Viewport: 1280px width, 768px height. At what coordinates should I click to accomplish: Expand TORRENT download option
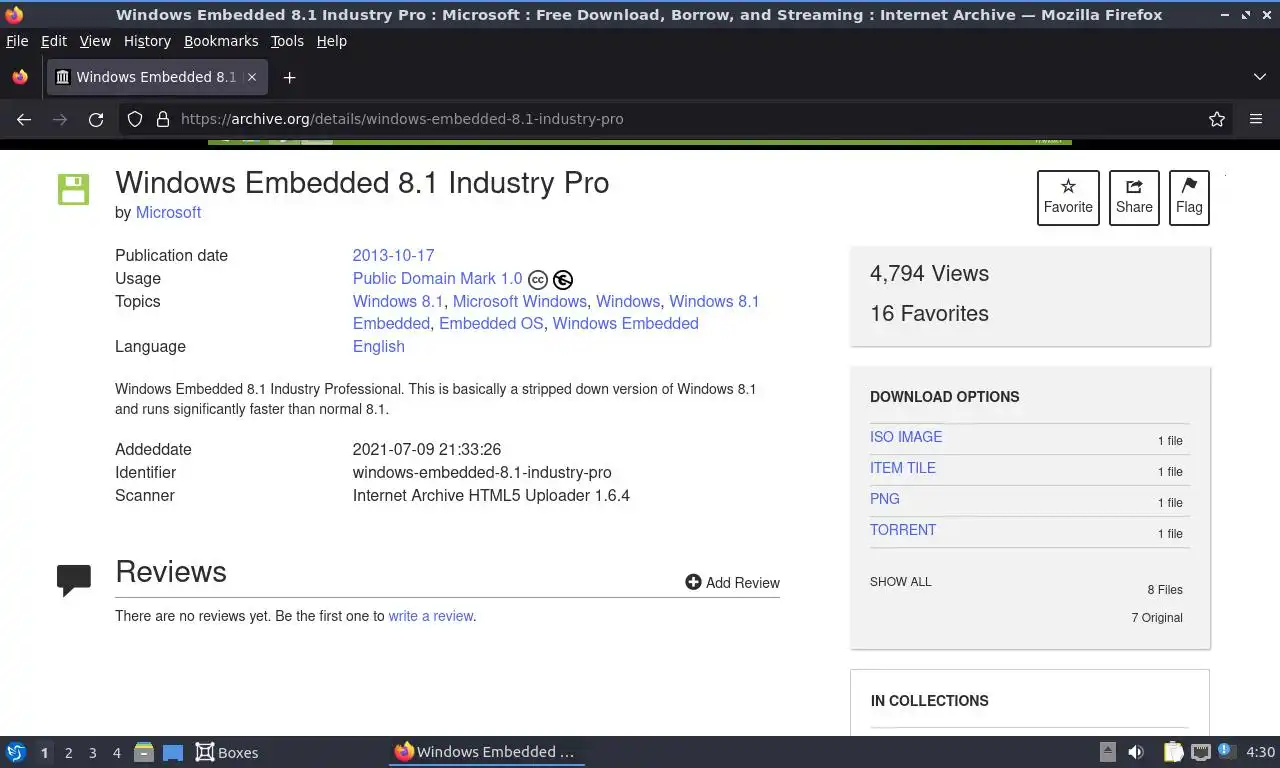pyautogui.click(x=903, y=530)
